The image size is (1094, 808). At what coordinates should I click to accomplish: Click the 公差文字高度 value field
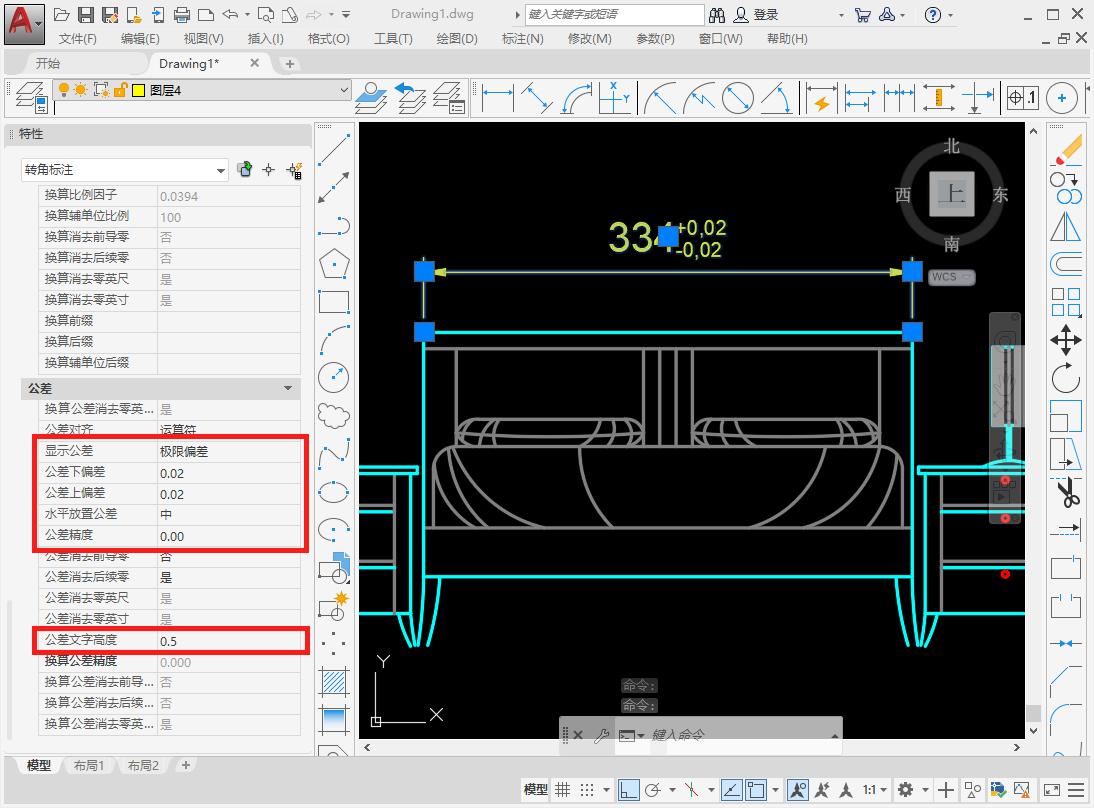pos(229,640)
